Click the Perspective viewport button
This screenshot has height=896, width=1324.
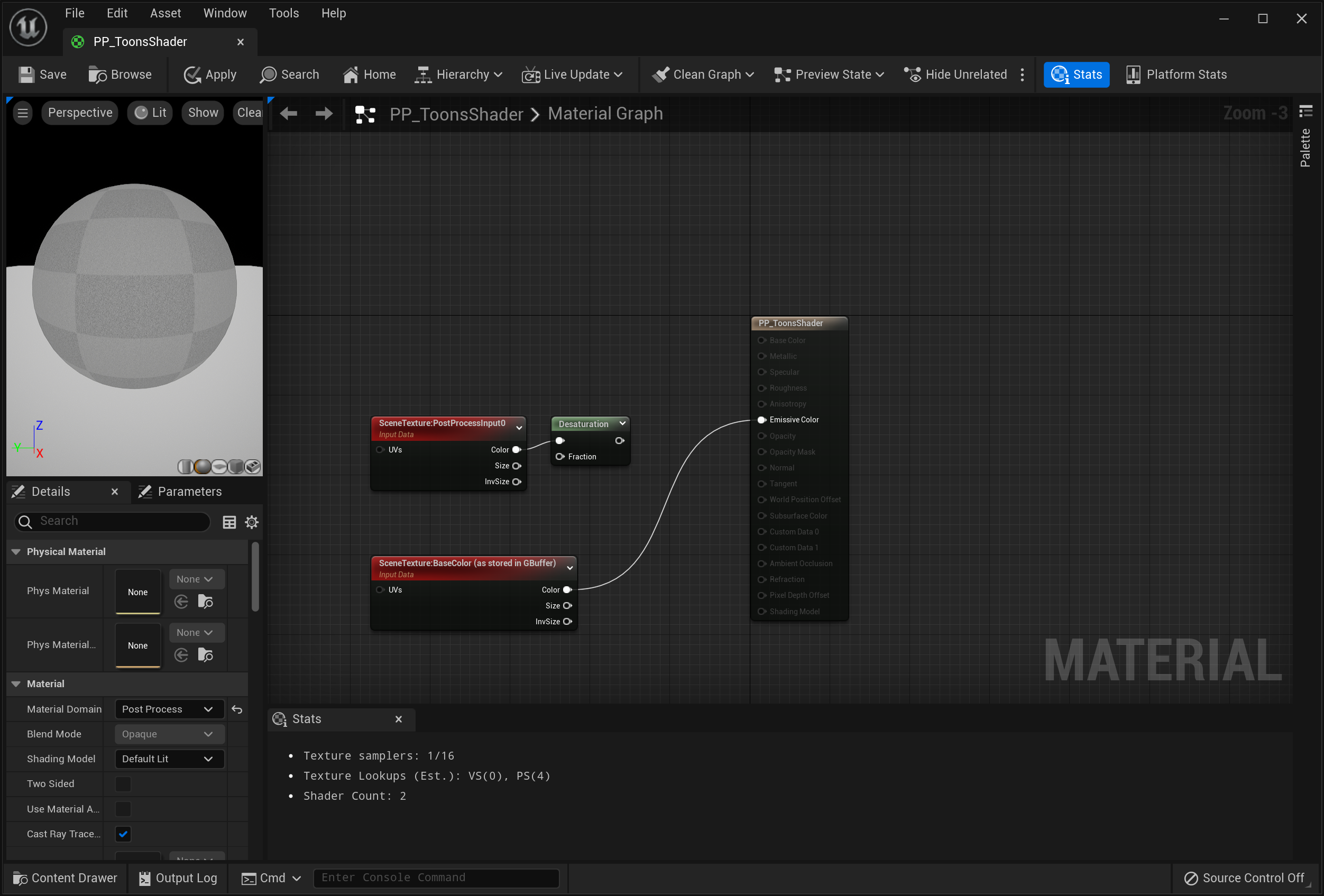(80, 113)
